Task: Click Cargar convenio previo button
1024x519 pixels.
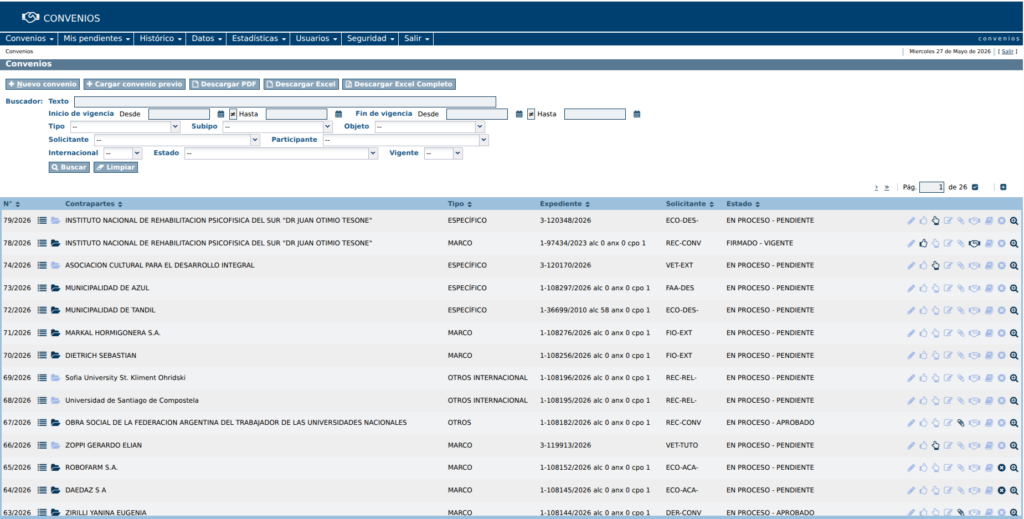Action: tap(135, 84)
